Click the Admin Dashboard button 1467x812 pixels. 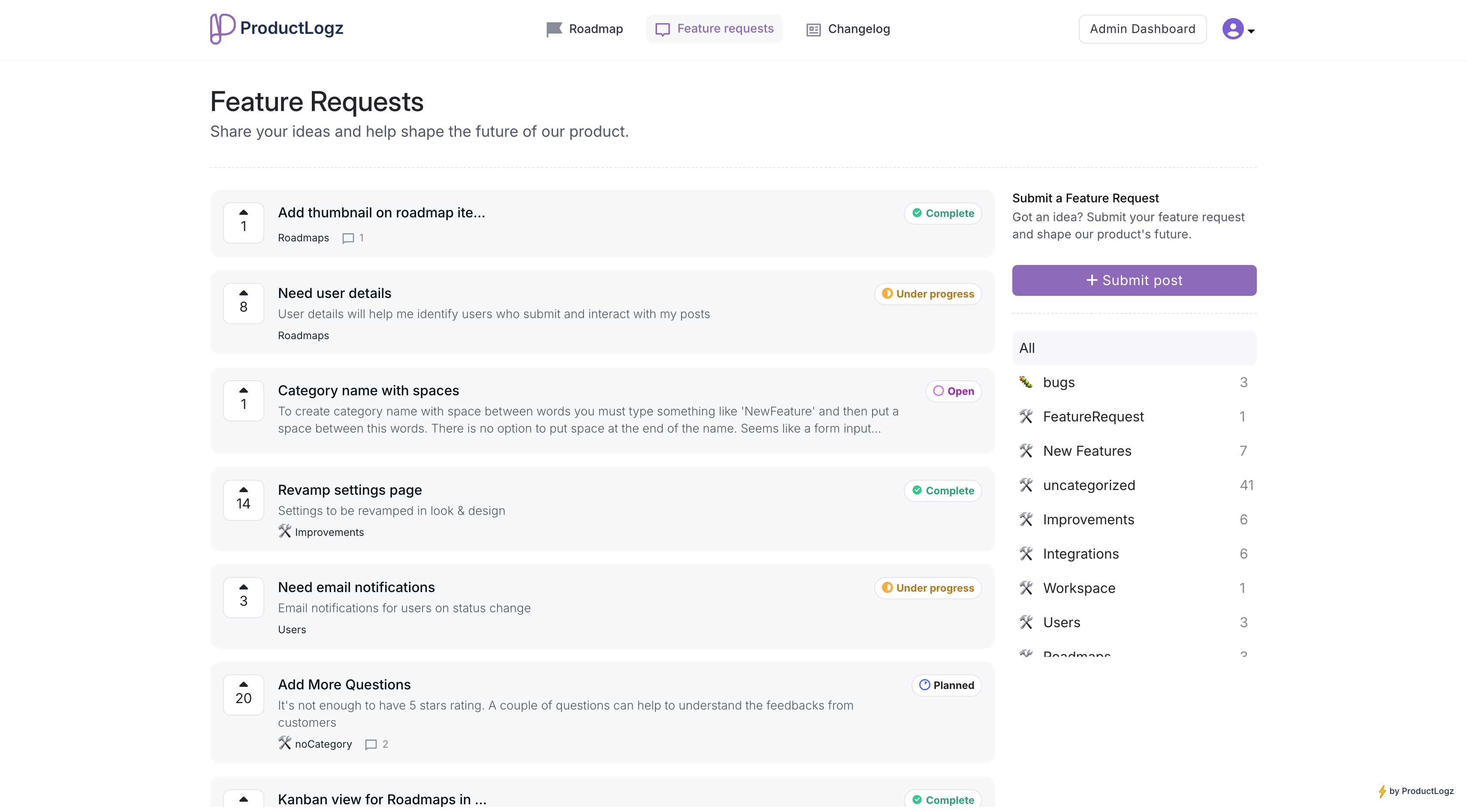point(1142,29)
